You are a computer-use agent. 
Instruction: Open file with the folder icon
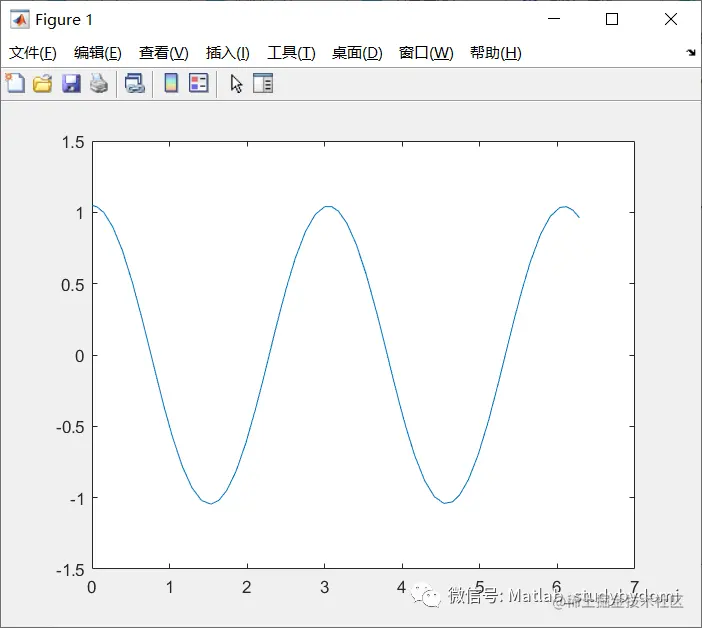[43, 84]
